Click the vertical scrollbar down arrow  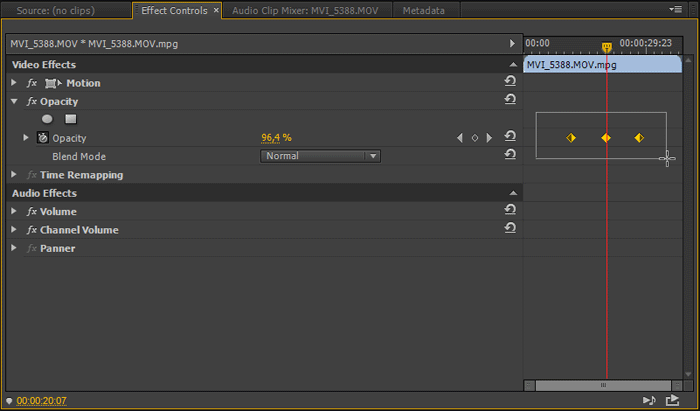[x=688, y=374]
